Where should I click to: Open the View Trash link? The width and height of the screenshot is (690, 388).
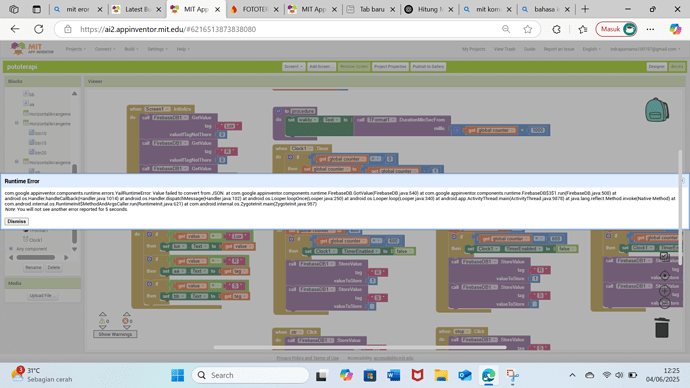point(504,49)
